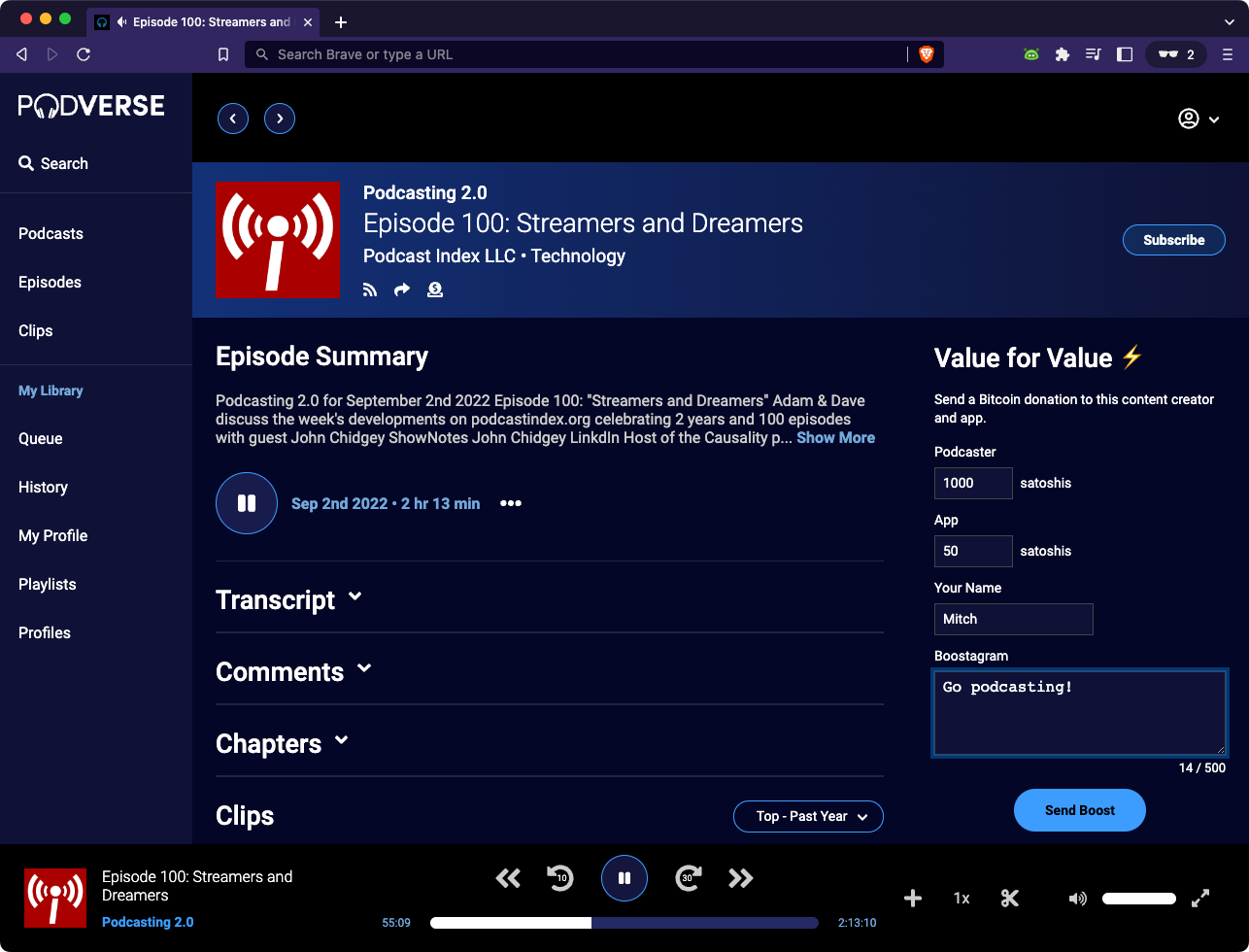Viewport: 1249px width, 952px height.
Task: Click the Your Name field
Action: point(1014,619)
